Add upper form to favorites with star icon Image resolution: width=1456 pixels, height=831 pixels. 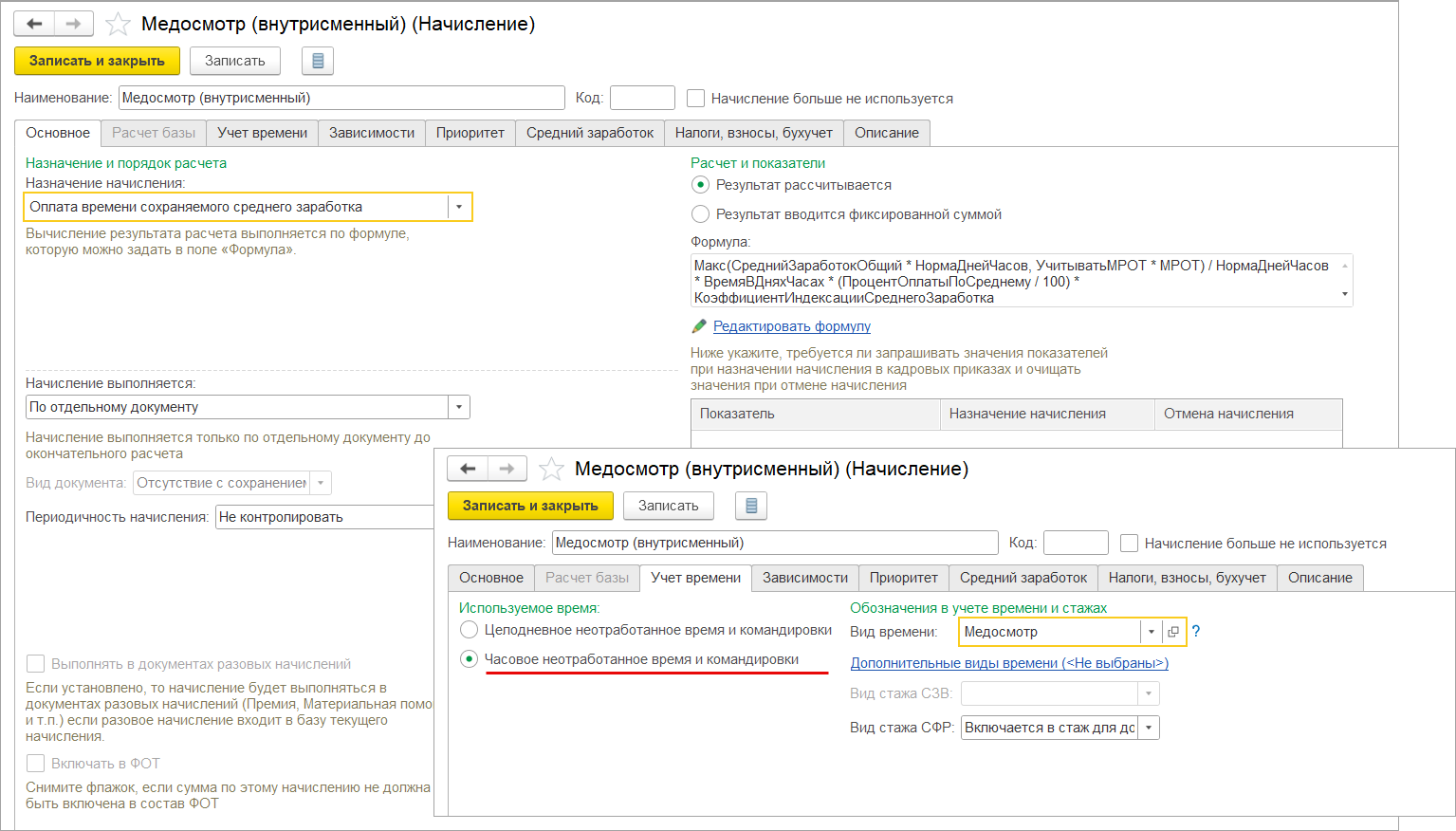(x=118, y=24)
